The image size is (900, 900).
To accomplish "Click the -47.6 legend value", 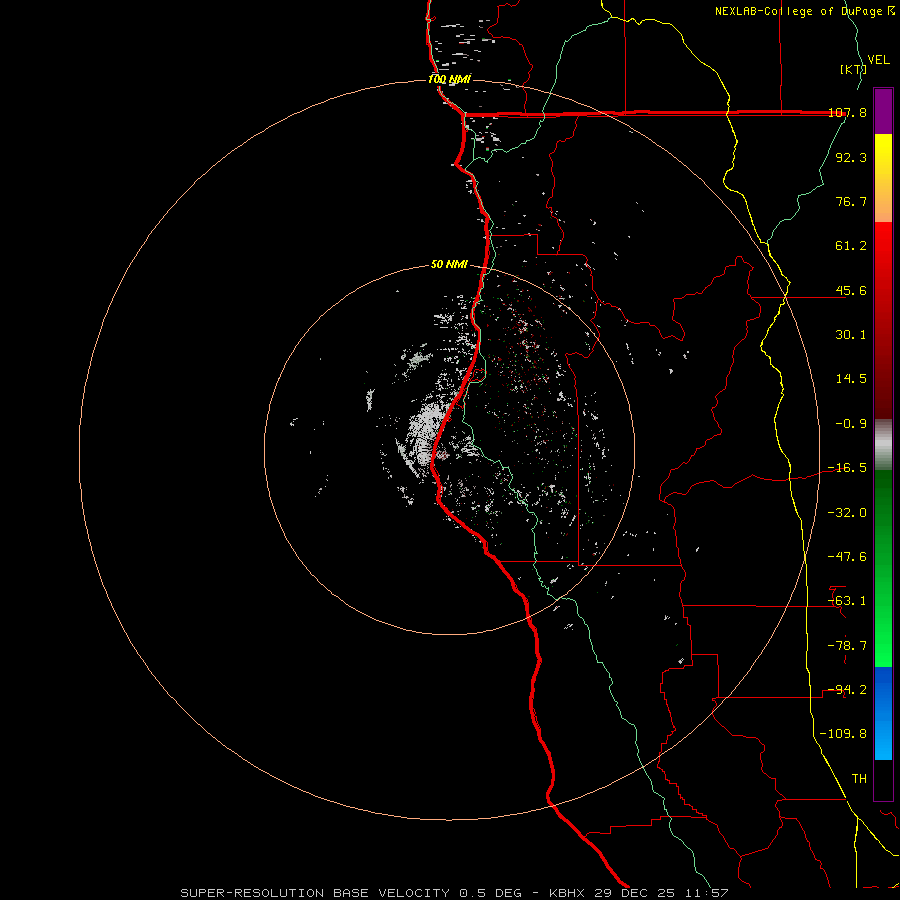I will click(848, 557).
